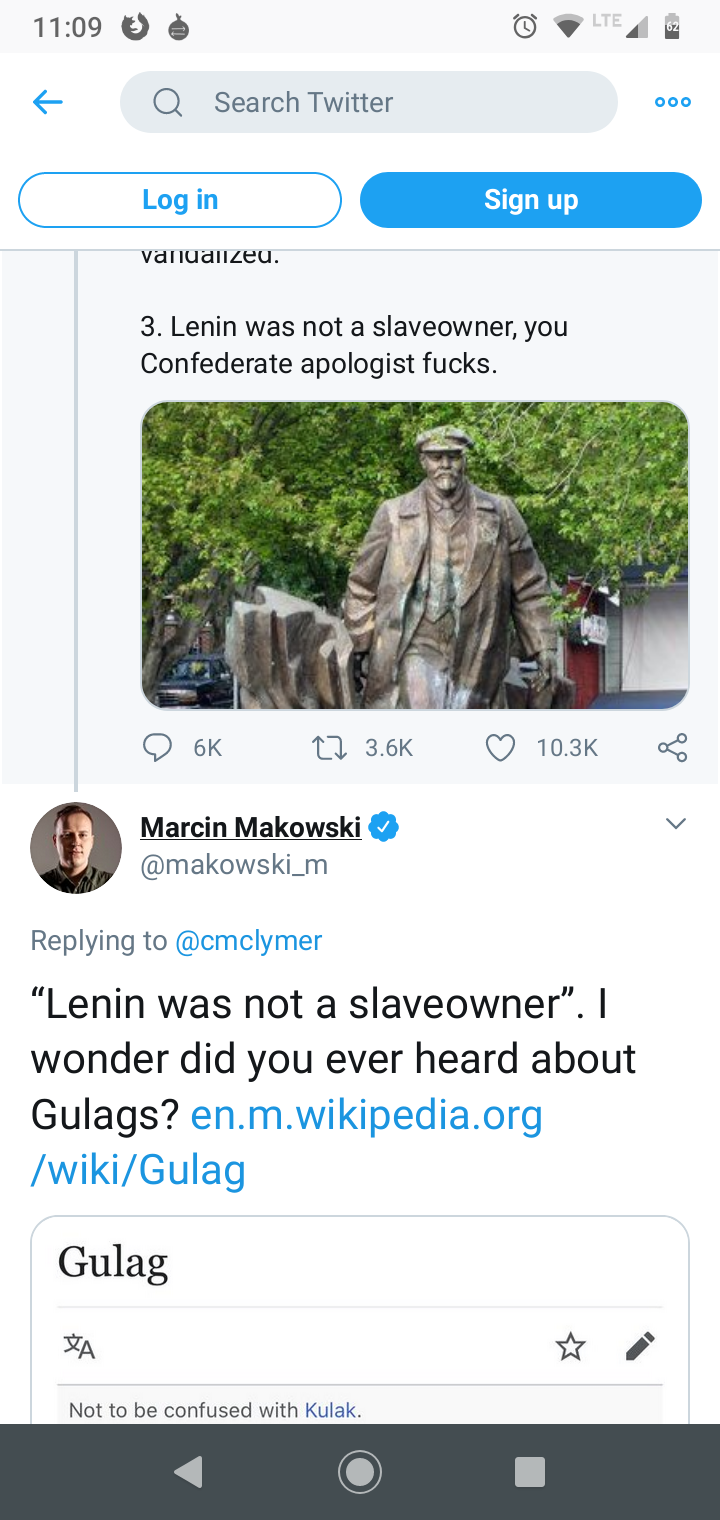Star the Gulag Wikipedia article
Screen dimensions: 720x1520
click(x=571, y=1347)
